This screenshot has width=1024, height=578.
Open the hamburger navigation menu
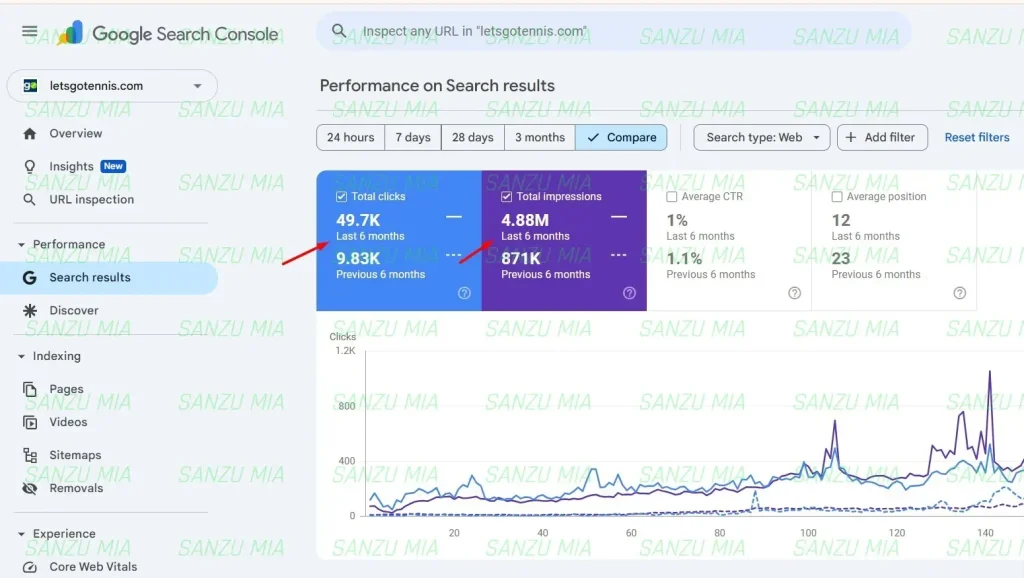click(x=29, y=30)
